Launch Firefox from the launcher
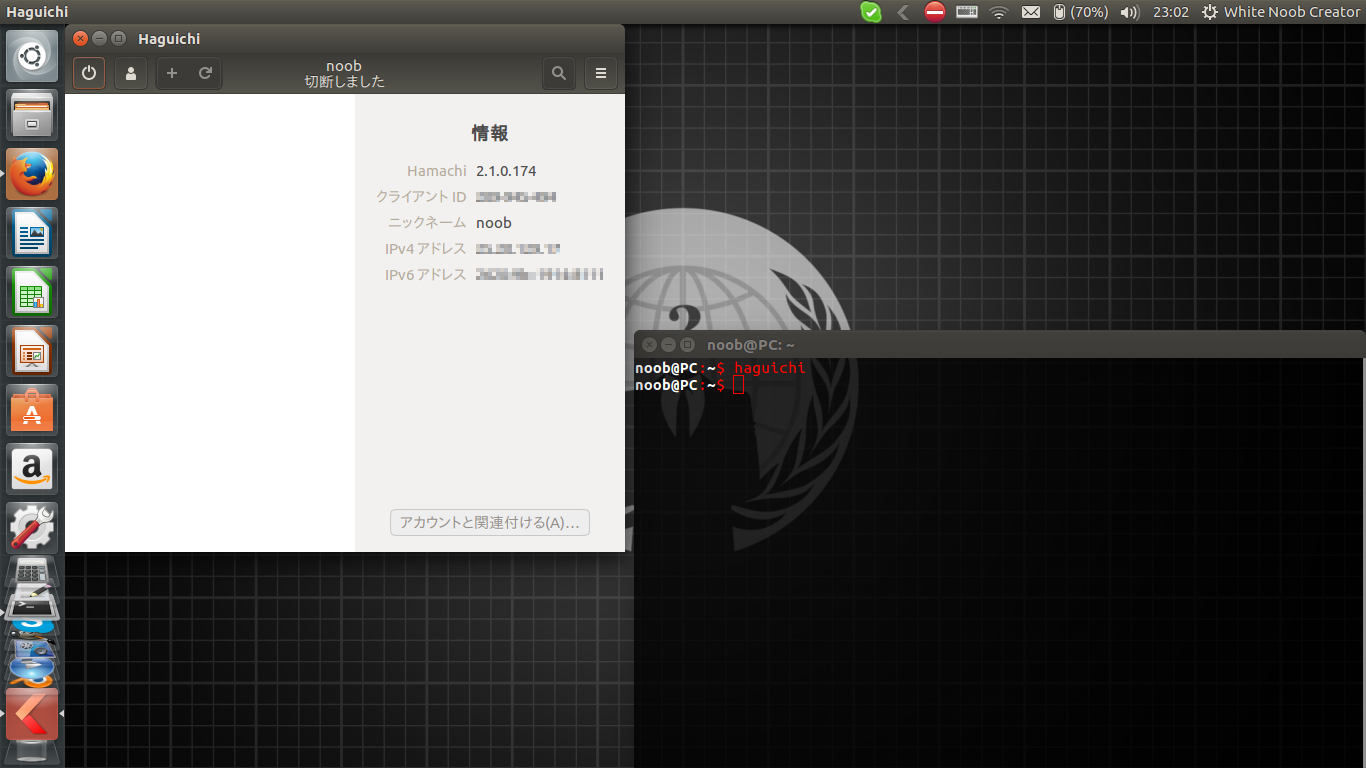 pyautogui.click(x=32, y=173)
